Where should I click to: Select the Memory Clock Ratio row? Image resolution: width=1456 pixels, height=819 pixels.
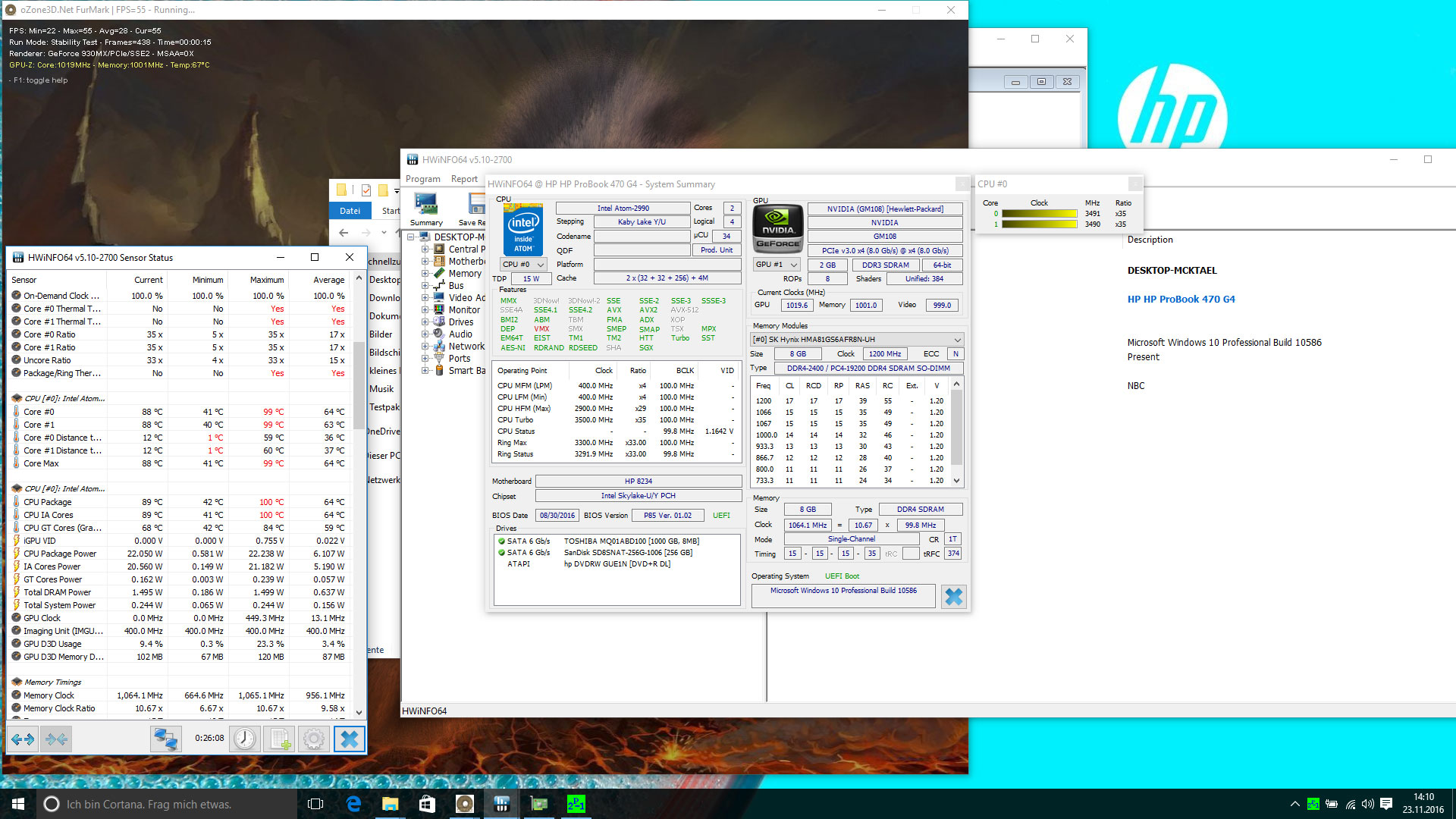(x=179, y=708)
